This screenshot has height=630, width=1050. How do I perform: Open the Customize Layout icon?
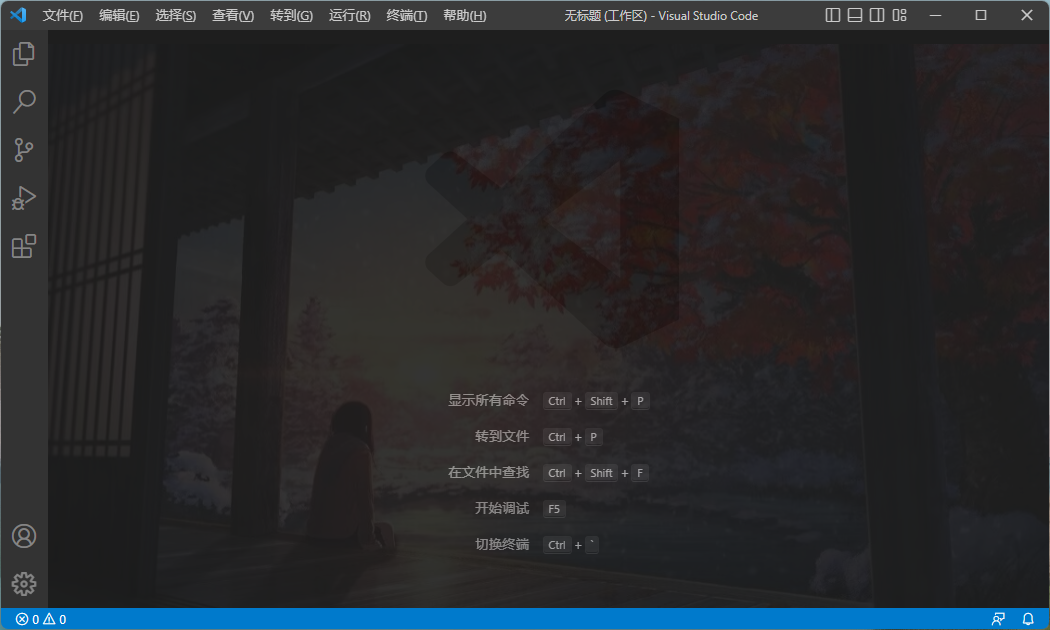pyautogui.click(x=899, y=15)
